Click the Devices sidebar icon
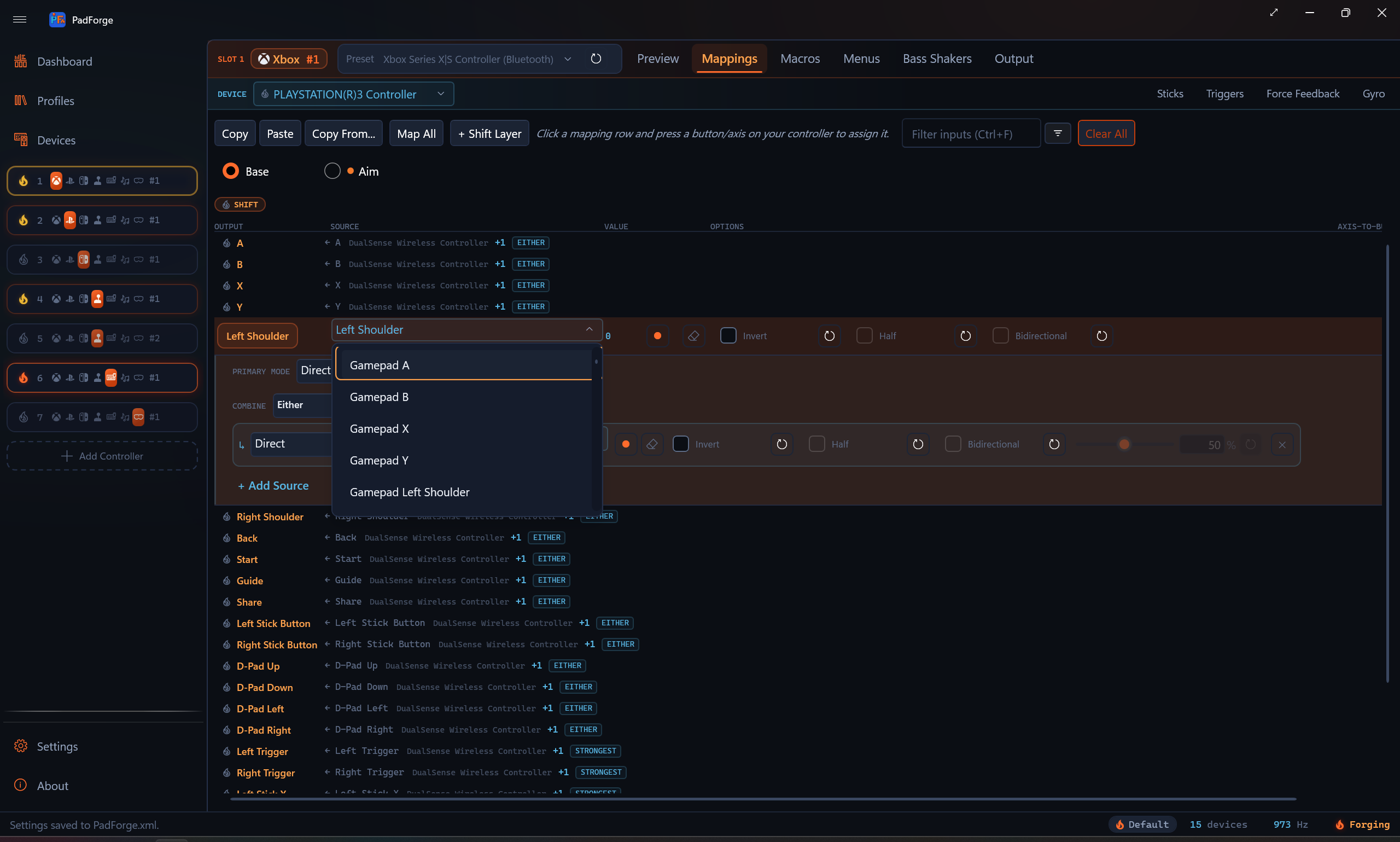Screen dimensions: 1400x842 [21, 140]
